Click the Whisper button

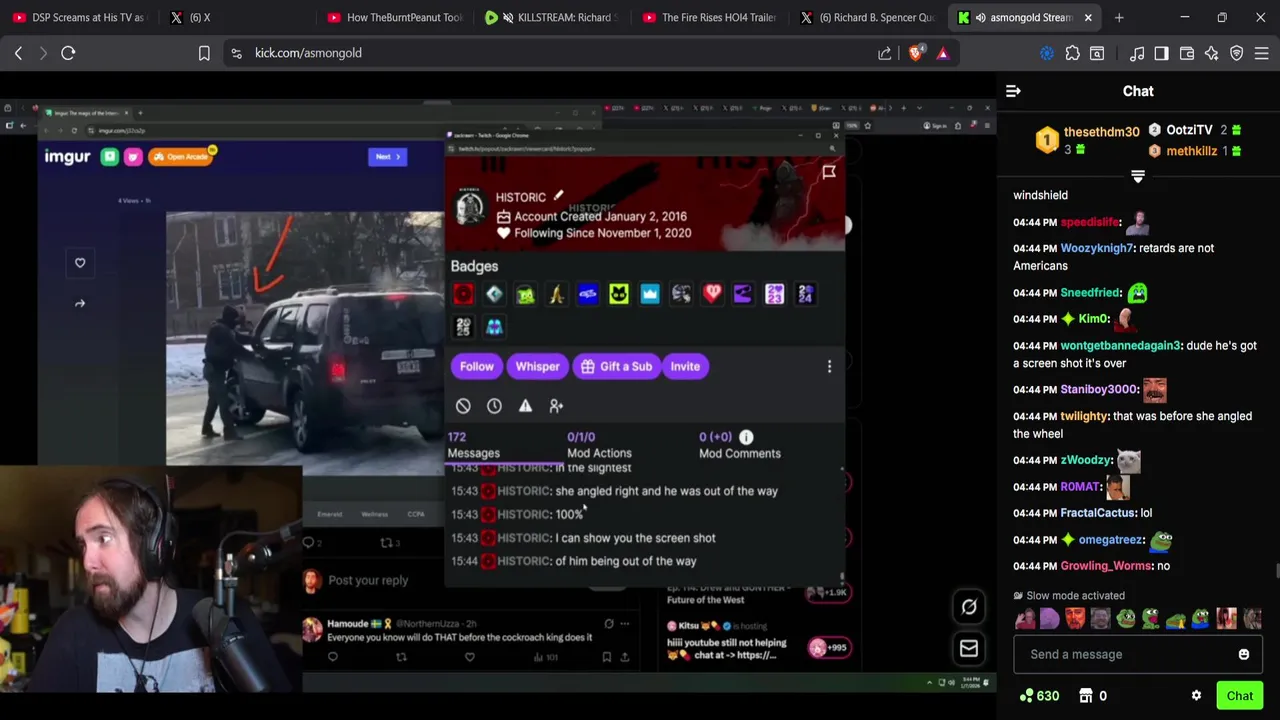point(537,366)
